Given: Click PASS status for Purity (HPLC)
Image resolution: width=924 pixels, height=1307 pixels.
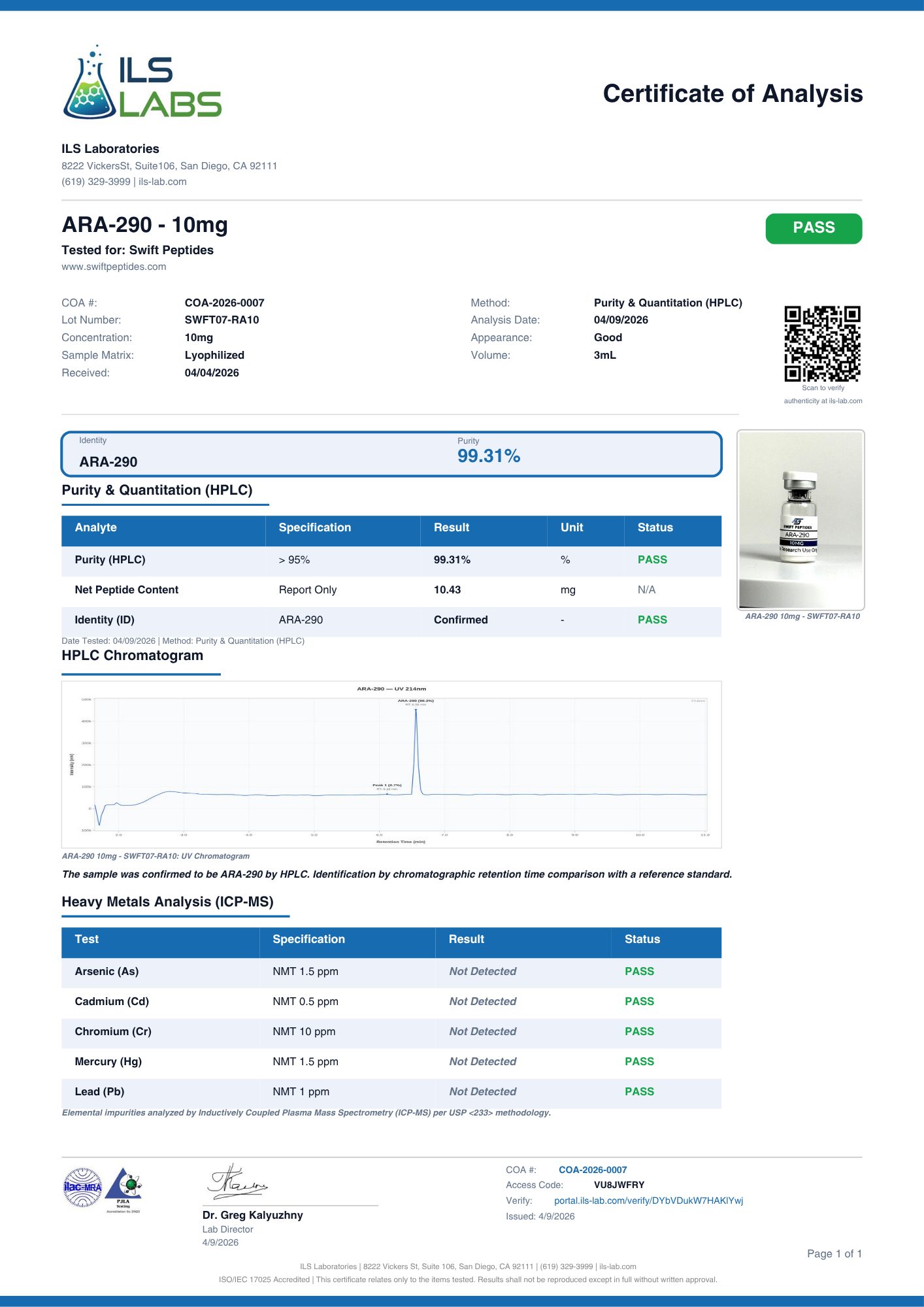Looking at the screenshot, I should point(652,559).
